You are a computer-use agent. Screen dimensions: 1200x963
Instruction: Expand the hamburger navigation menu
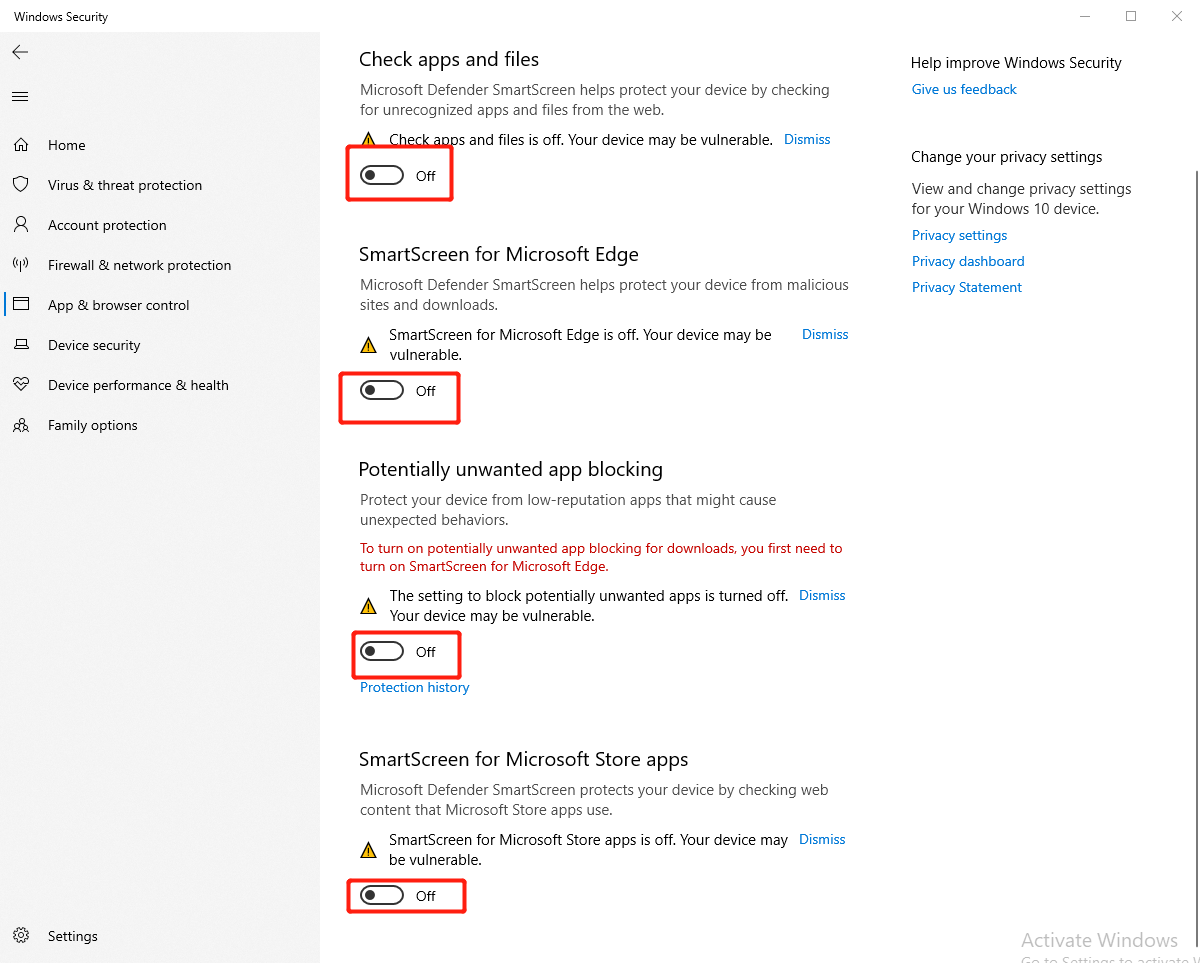pyautogui.click(x=20, y=97)
